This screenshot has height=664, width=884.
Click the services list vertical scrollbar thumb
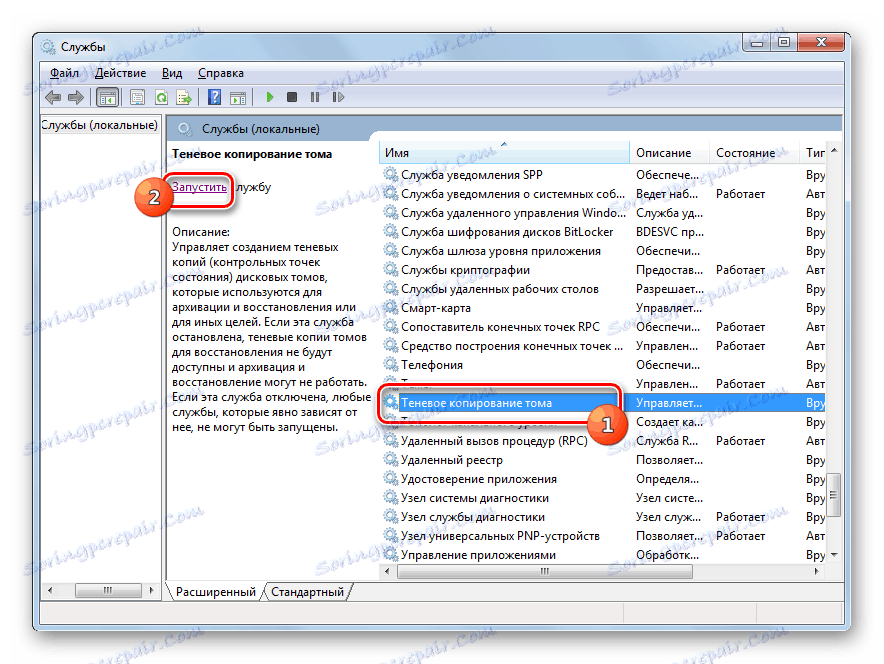[834, 495]
